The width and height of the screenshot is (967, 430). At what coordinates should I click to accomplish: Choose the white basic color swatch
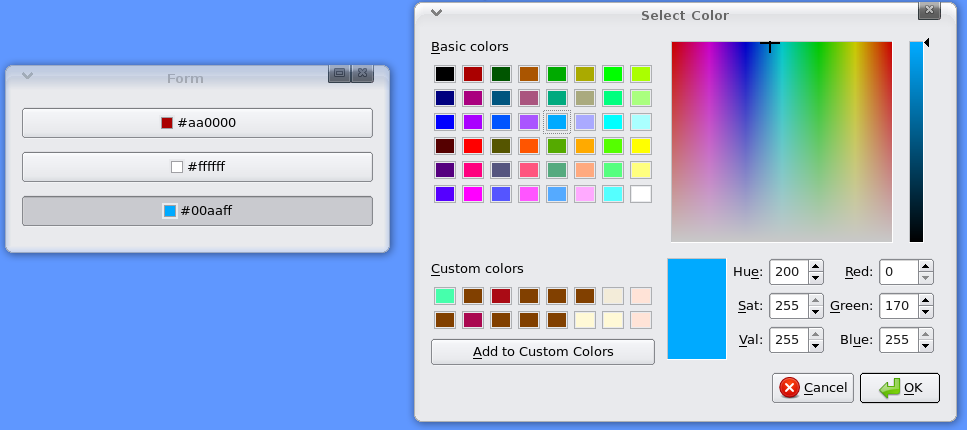coord(641,194)
